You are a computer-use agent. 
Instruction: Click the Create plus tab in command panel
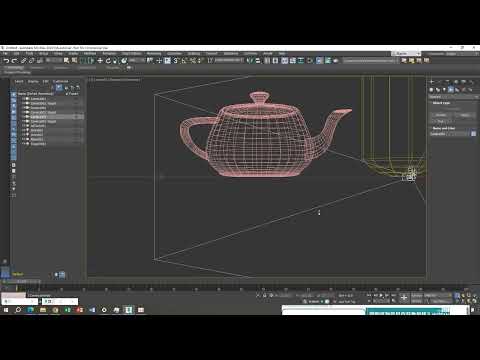[432, 81]
